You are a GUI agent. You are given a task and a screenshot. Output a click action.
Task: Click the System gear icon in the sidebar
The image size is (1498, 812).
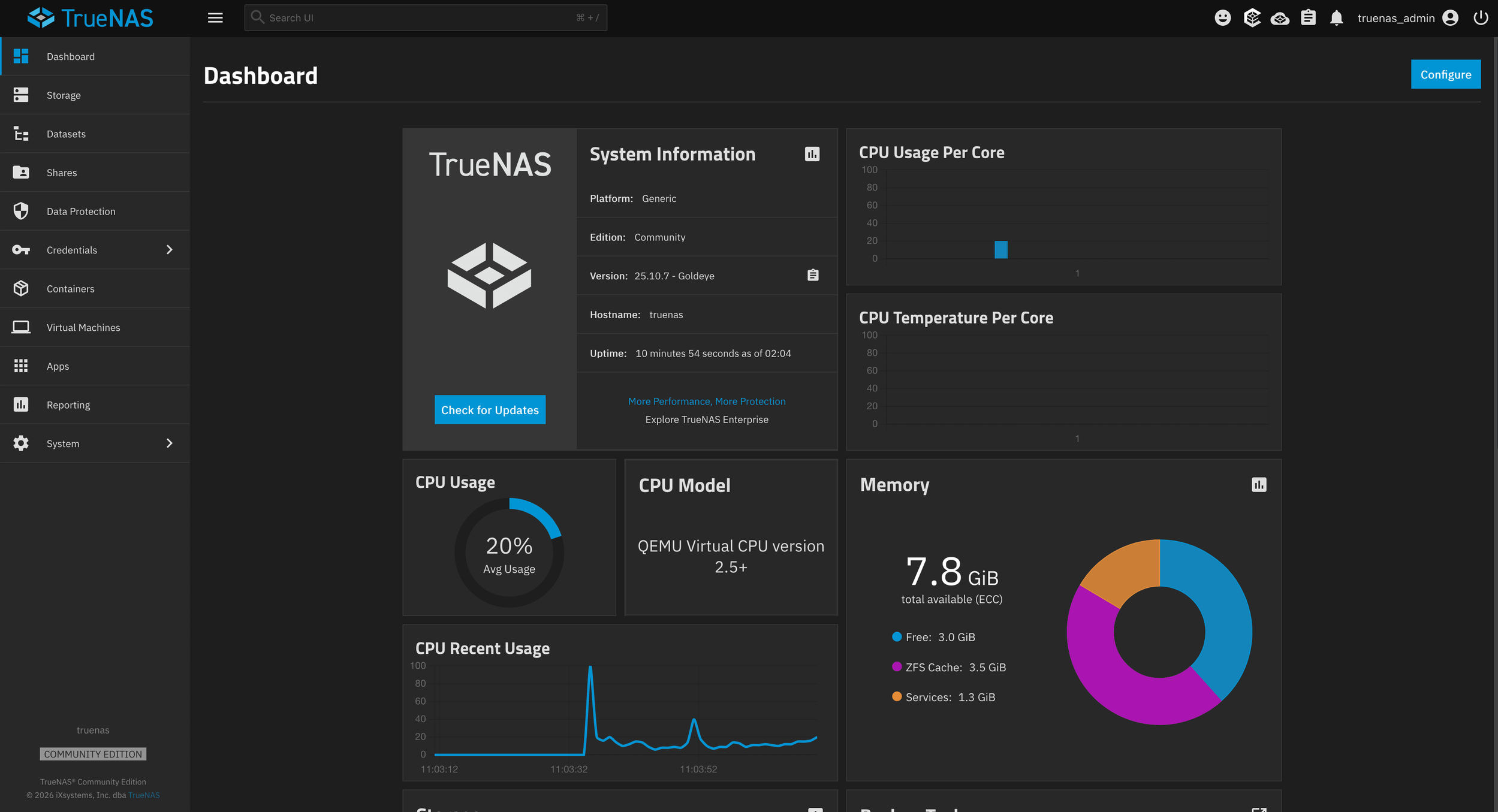click(21, 443)
